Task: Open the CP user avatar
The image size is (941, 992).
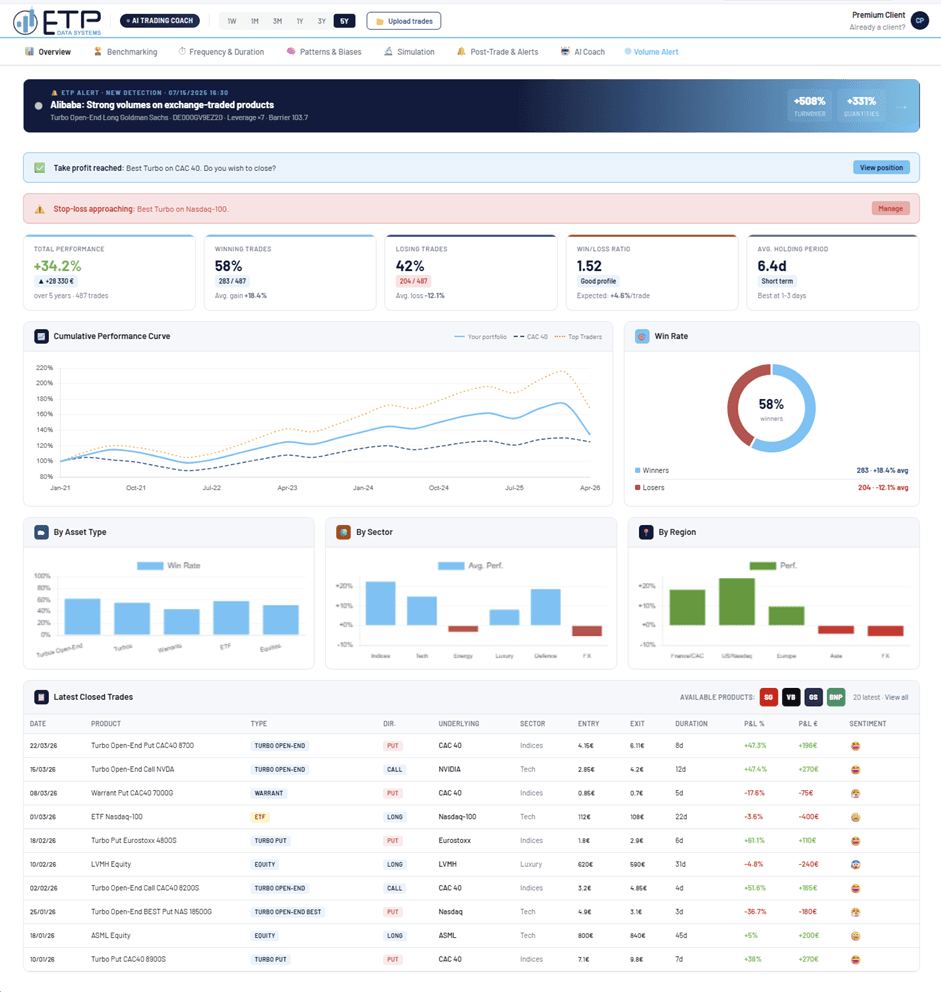Action: tap(919, 20)
